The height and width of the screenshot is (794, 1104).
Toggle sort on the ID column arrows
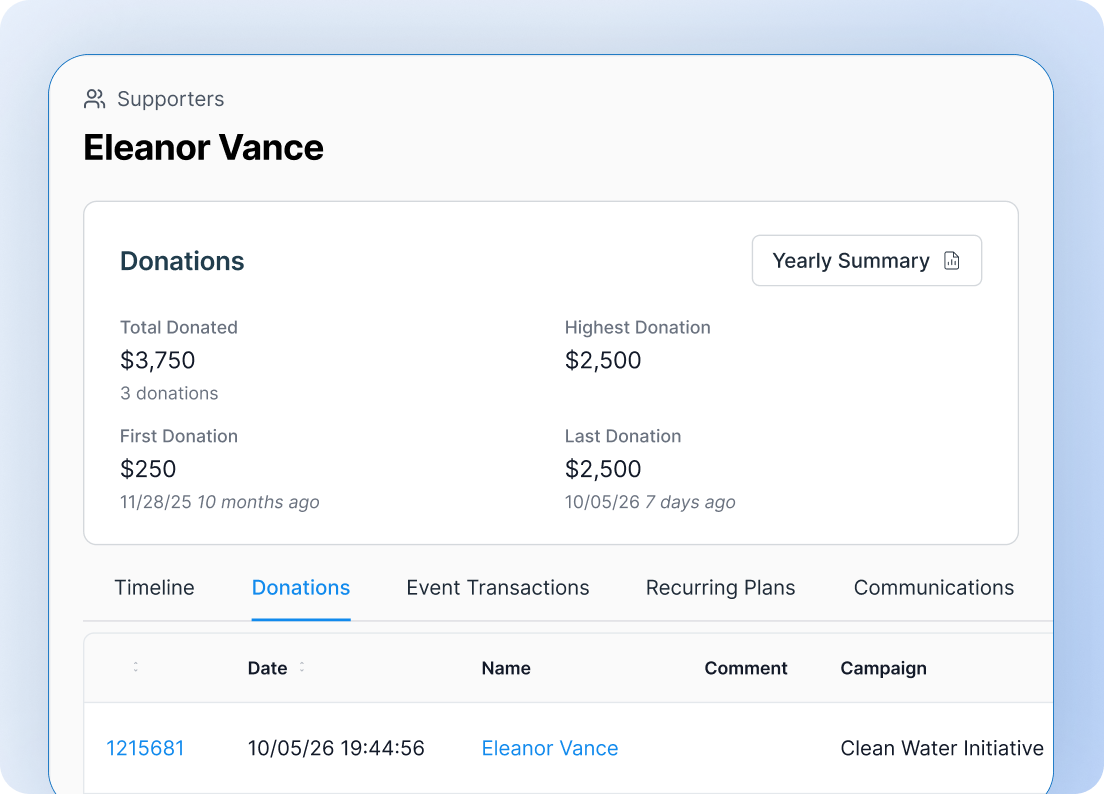click(x=136, y=667)
